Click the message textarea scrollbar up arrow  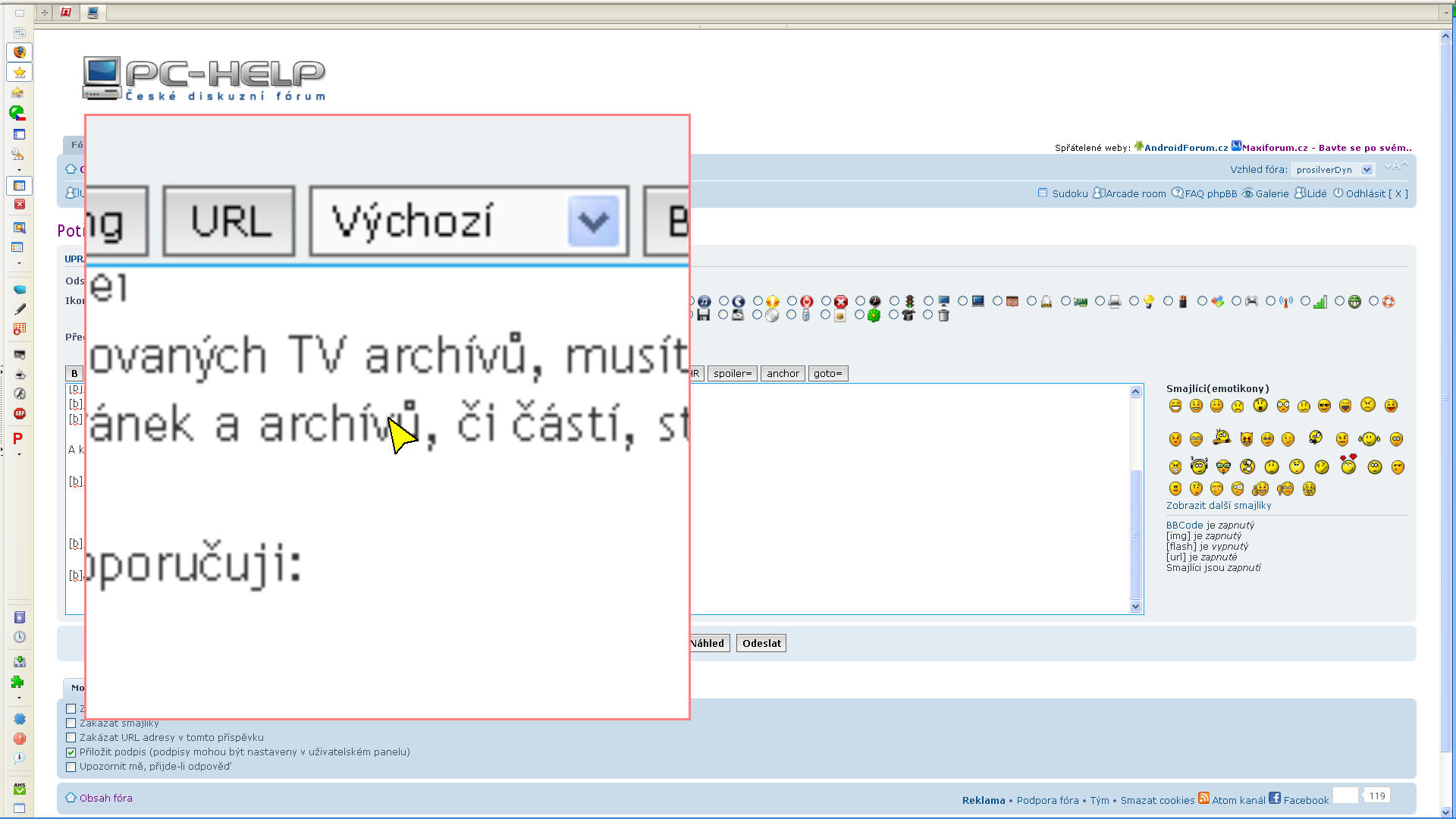point(1135,391)
